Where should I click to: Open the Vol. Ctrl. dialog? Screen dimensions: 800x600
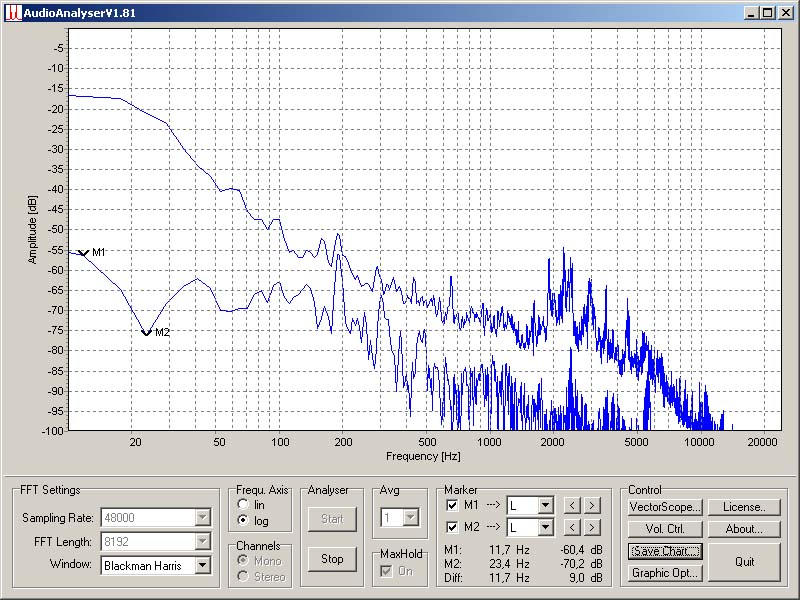click(665, 529)
